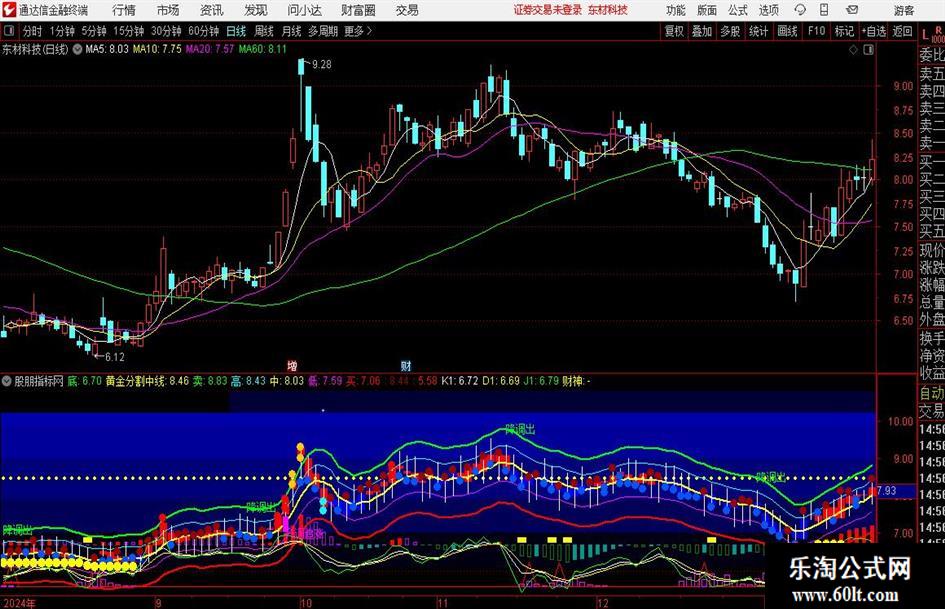Click the 证券交易未登录 login link

click(x=548, y=10)
